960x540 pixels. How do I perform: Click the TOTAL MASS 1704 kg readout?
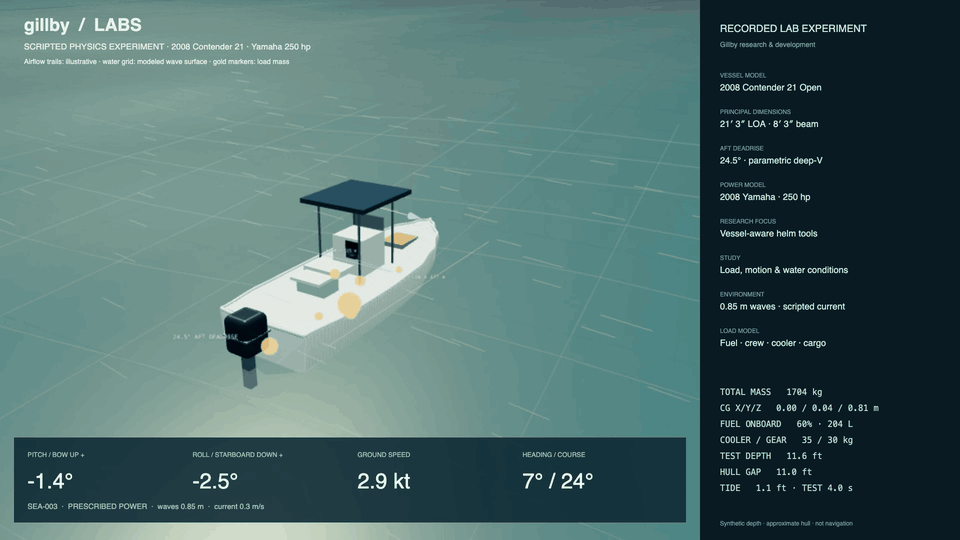[771, 392]
